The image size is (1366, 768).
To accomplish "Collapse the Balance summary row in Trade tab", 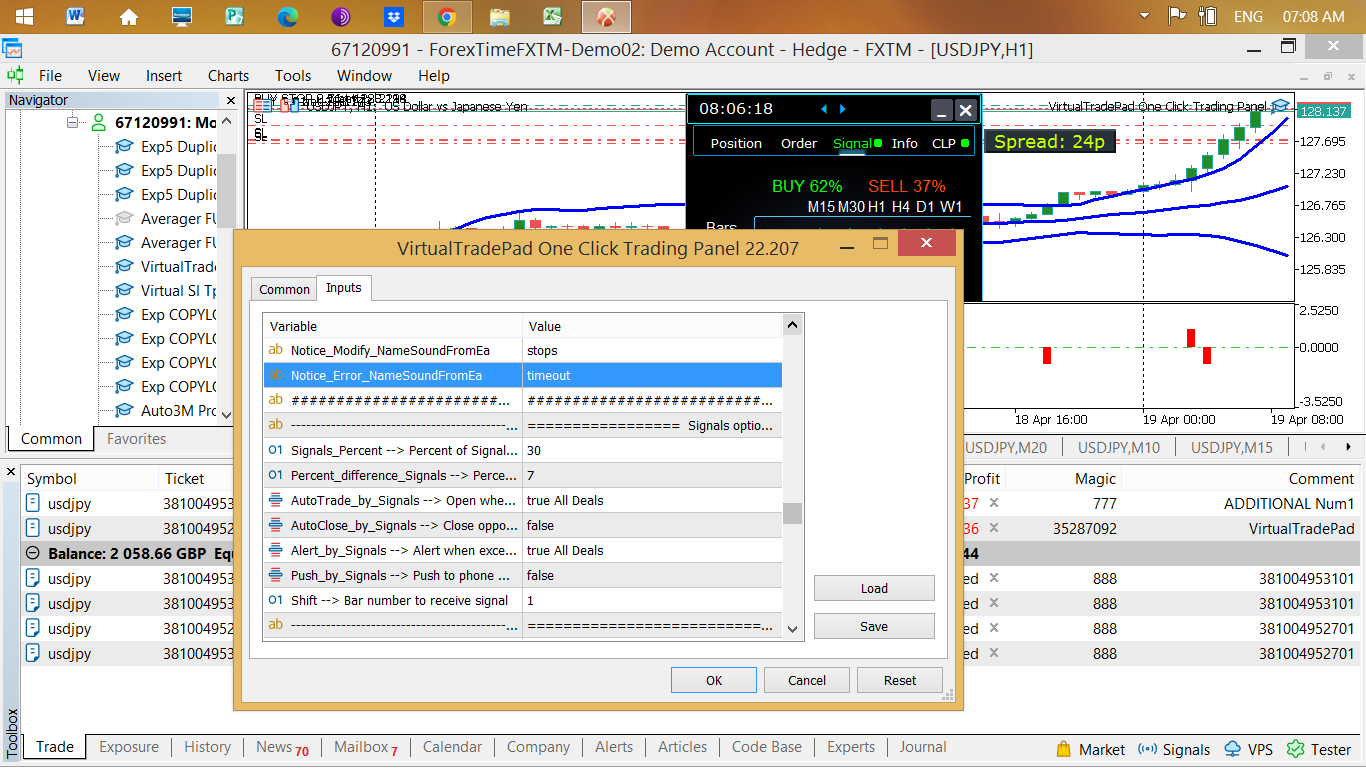I will click(32, 553).
